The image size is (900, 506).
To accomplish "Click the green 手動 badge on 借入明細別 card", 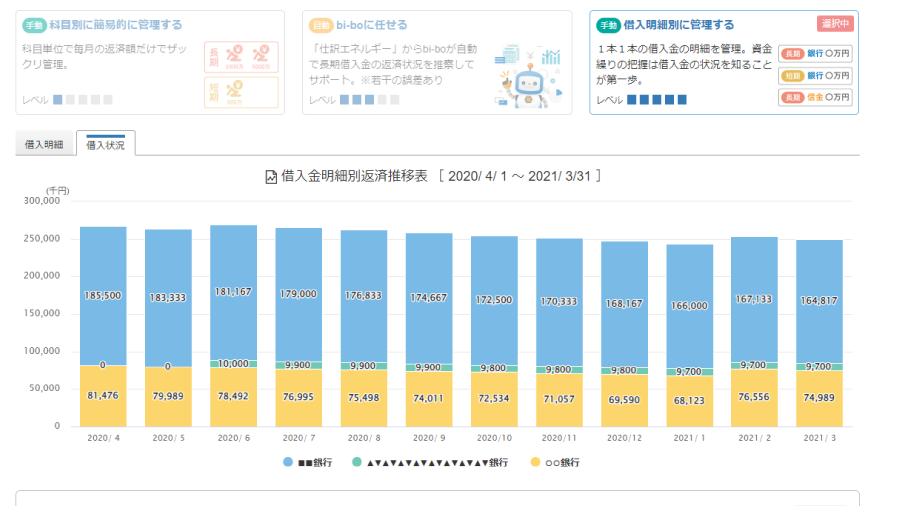I will pos(608,25).
